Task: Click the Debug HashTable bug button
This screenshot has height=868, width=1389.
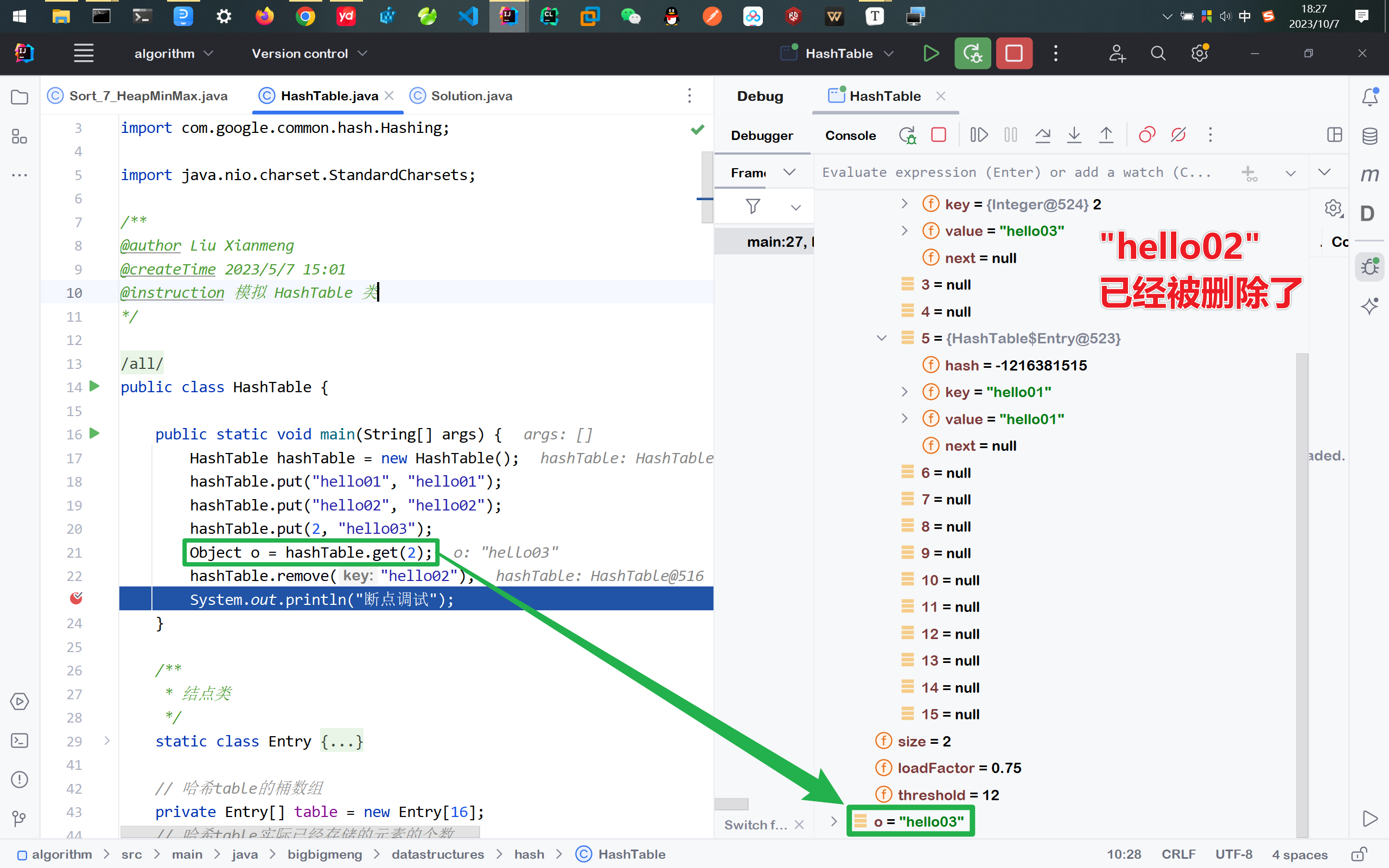Action: click(972, 53)
